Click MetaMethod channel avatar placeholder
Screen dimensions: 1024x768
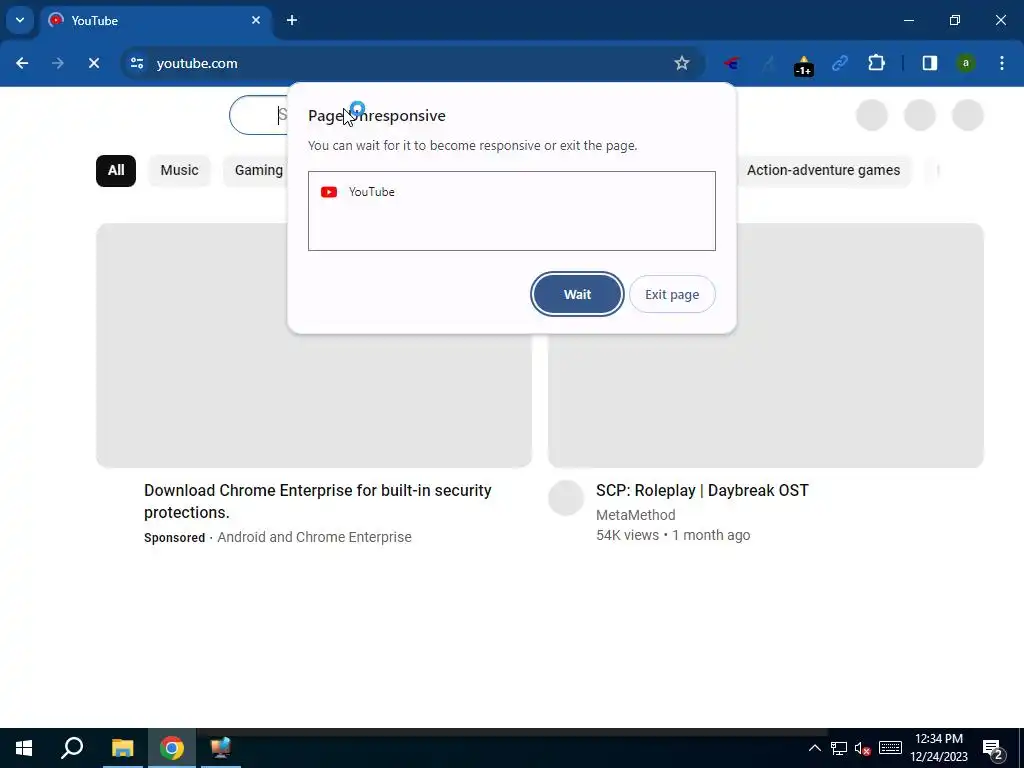click(566, 498)
